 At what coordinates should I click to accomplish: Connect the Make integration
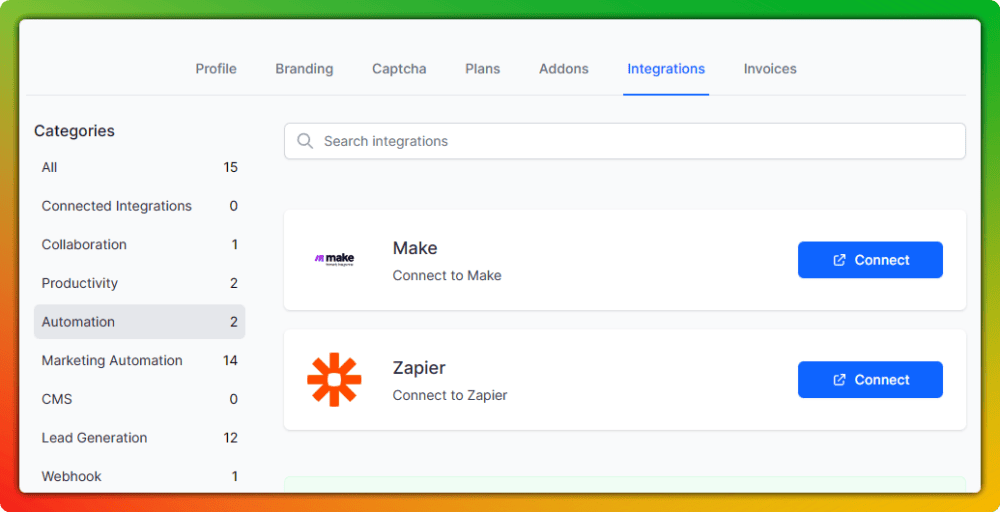pyautogui.click(x=869, y=260)
